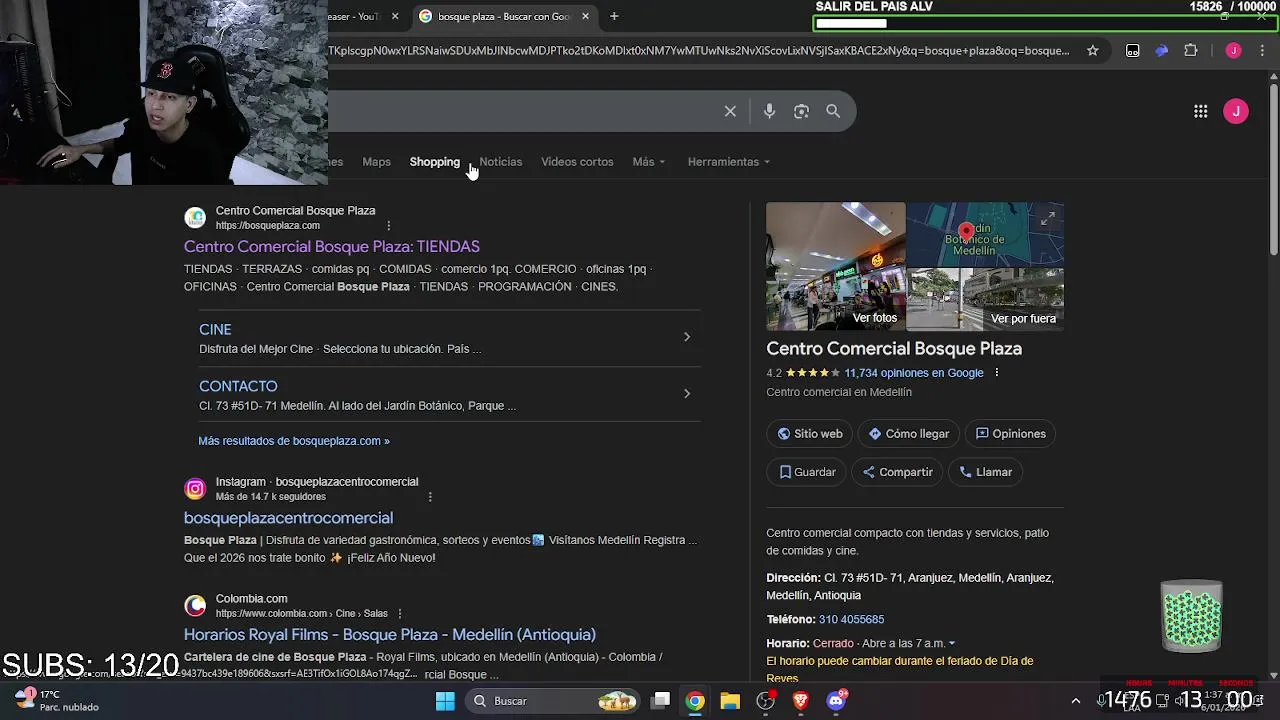Click the Llamar button
This screenshot has width=1280, height=720.
986,471
